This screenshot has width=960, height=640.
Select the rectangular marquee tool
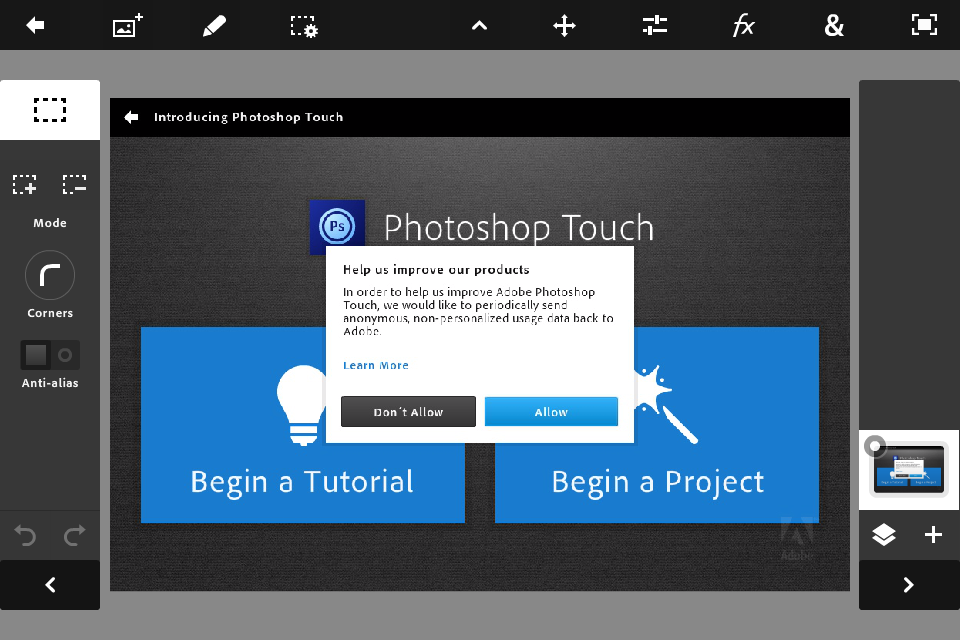pyautogui.click(x=50, y=110)
